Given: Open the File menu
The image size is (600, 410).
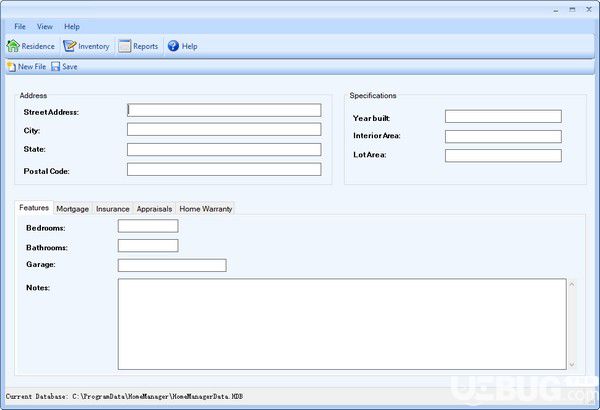Looking at the screenshot, I should (x=20, y=26).
